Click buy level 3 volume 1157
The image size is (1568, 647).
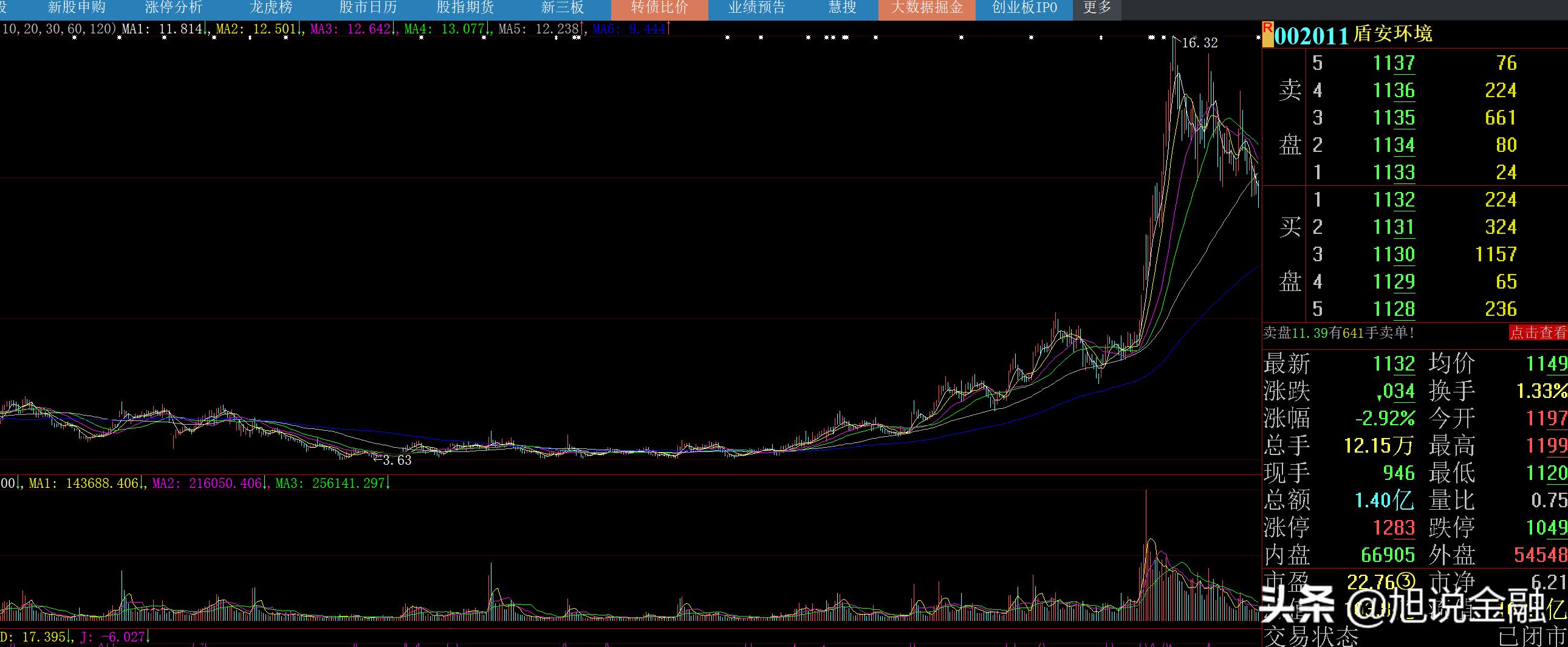pos(1496,255)
